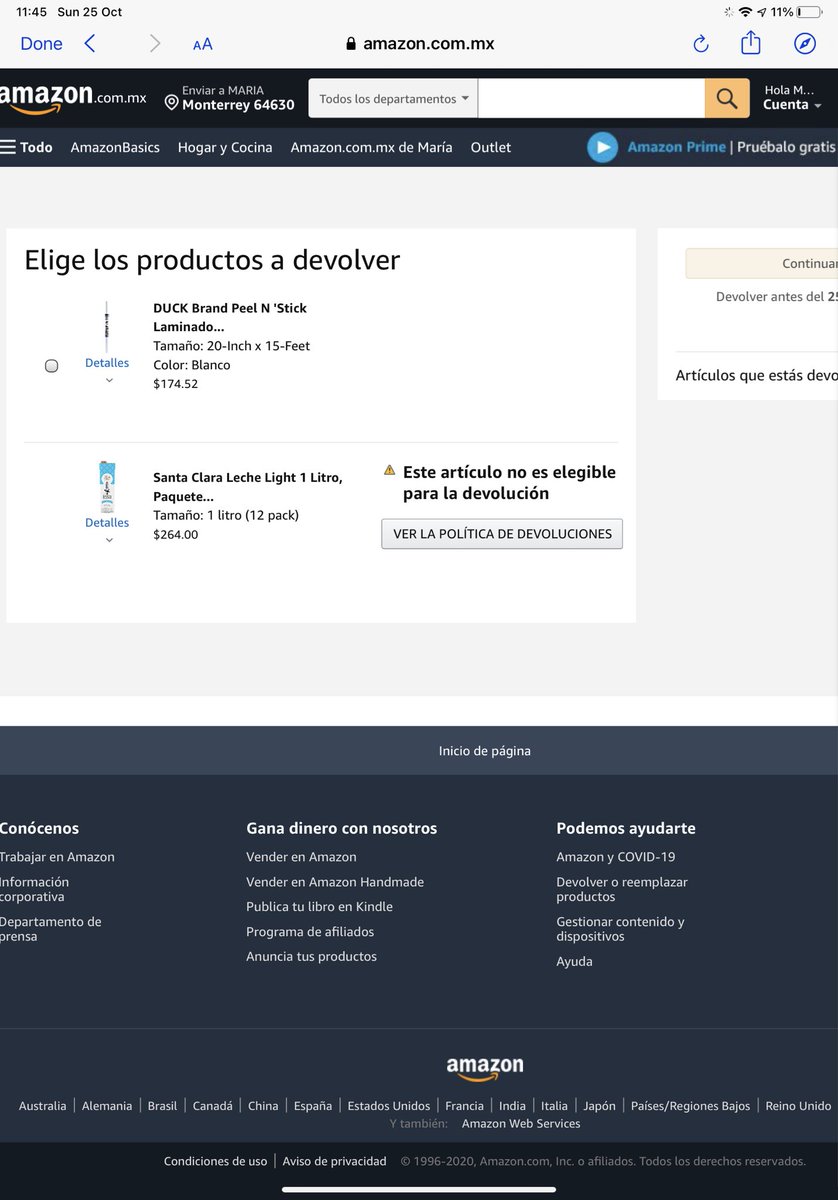Tap Done to close the browser view
838x1200 pixels.
pyautogui.click(x=41, y=43)
